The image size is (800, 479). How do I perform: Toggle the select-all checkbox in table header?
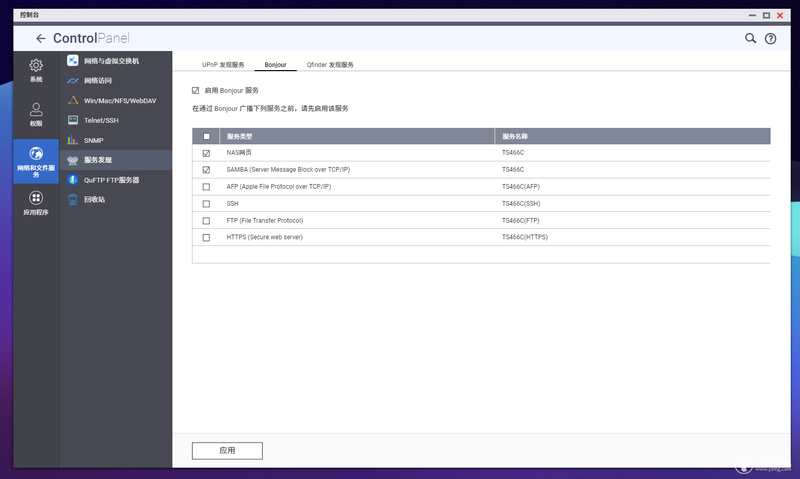coord(206,136)
